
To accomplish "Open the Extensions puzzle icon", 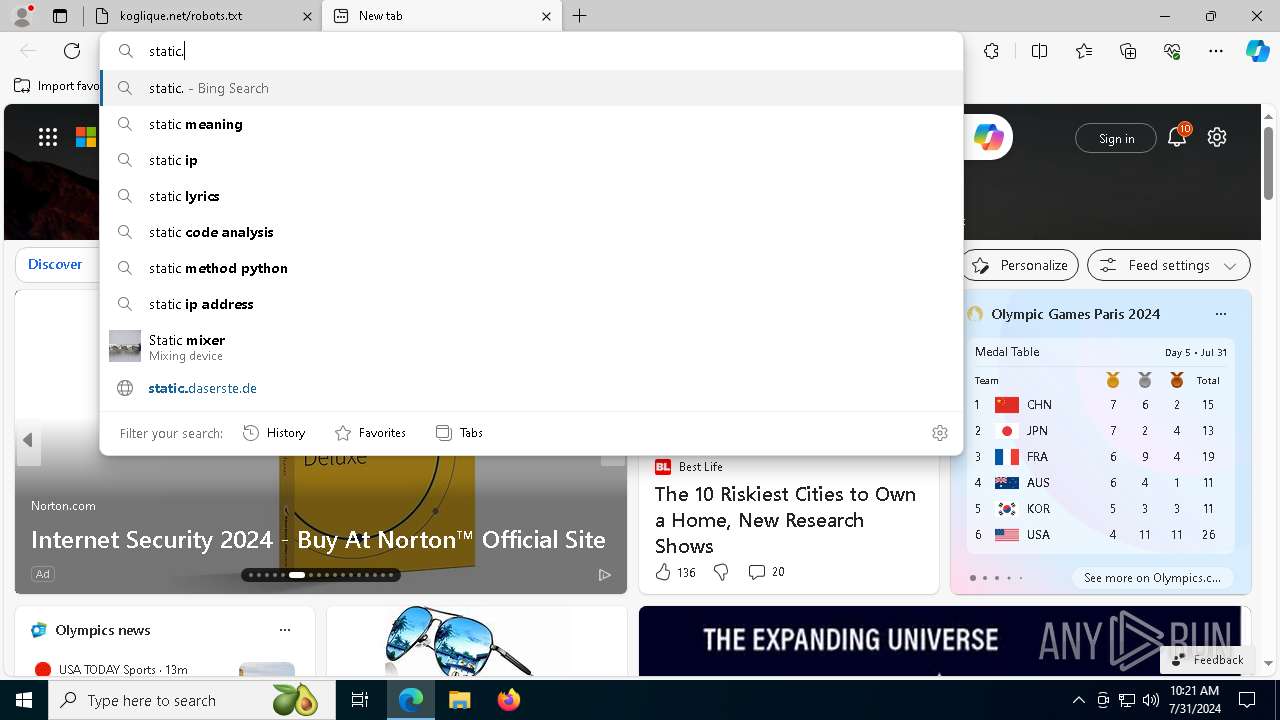I will pyautogui.click(x=991, y=51).
